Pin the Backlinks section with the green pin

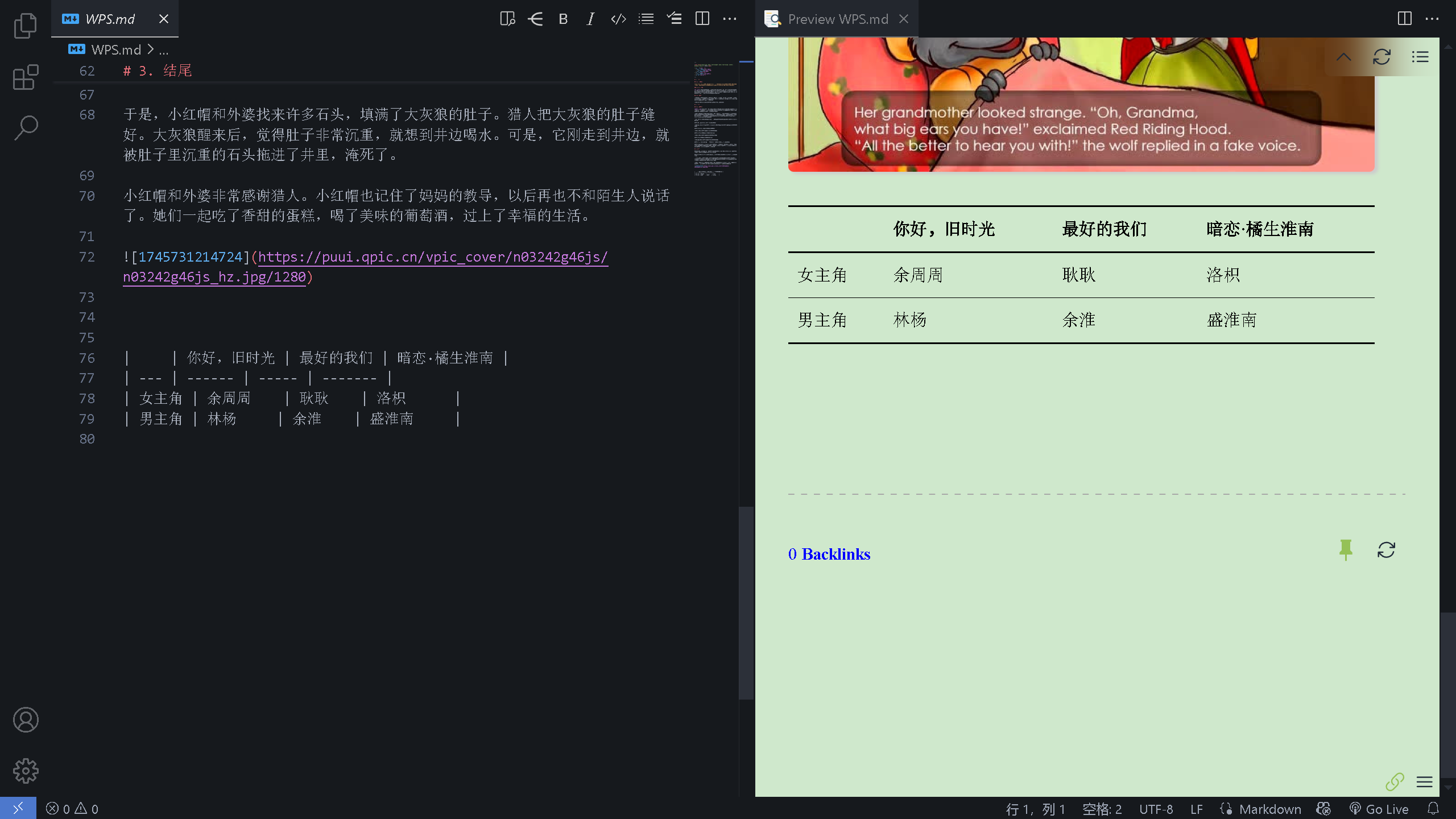1346,550
